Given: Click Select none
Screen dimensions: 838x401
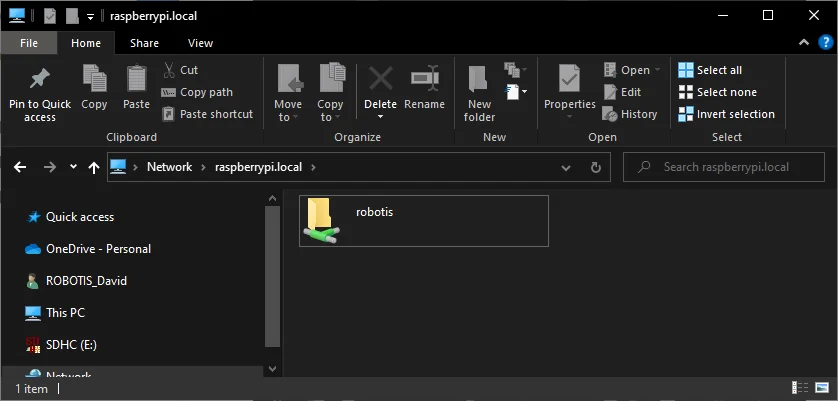Looking at the screenshot, I should click(x=718, y=92).
